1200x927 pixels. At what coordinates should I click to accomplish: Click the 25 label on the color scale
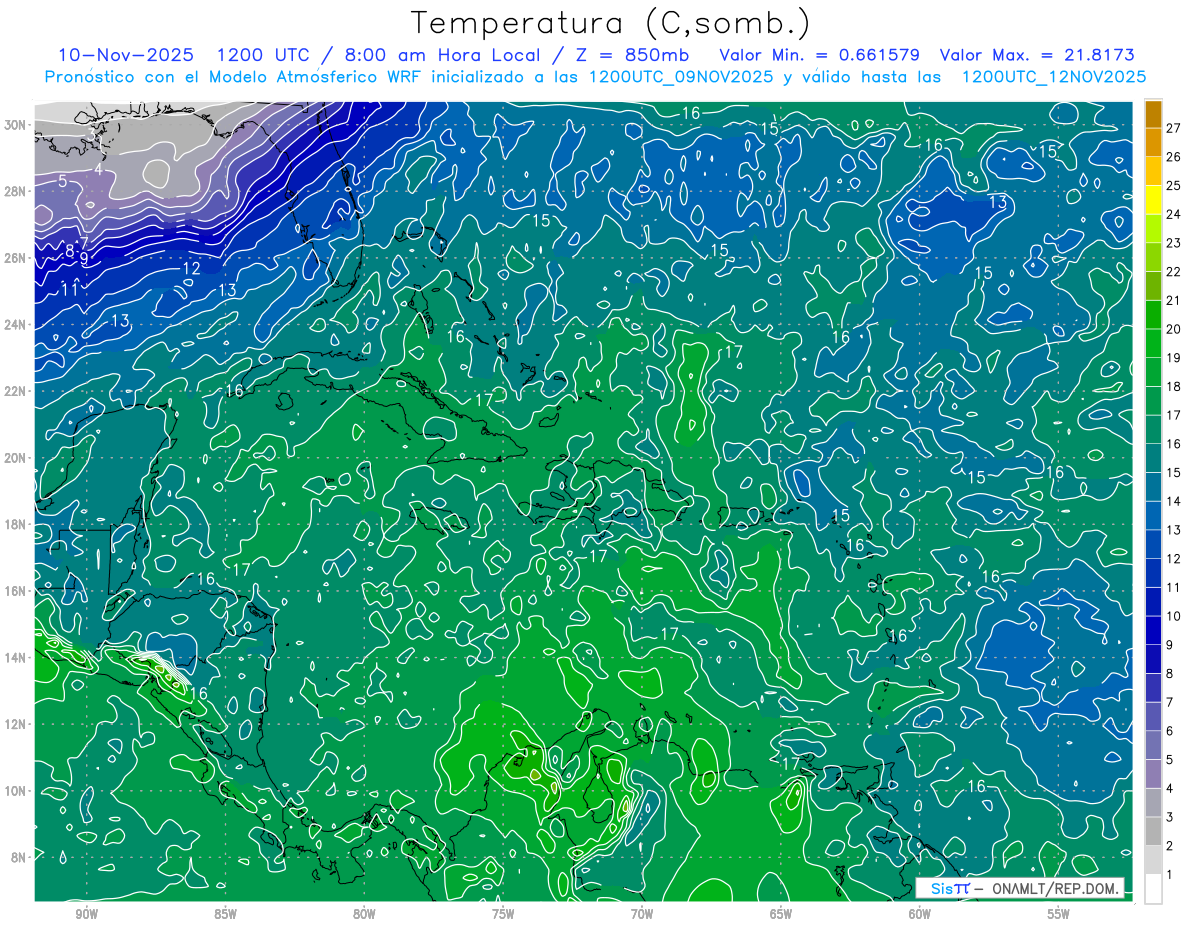[x=1174, y=185]
